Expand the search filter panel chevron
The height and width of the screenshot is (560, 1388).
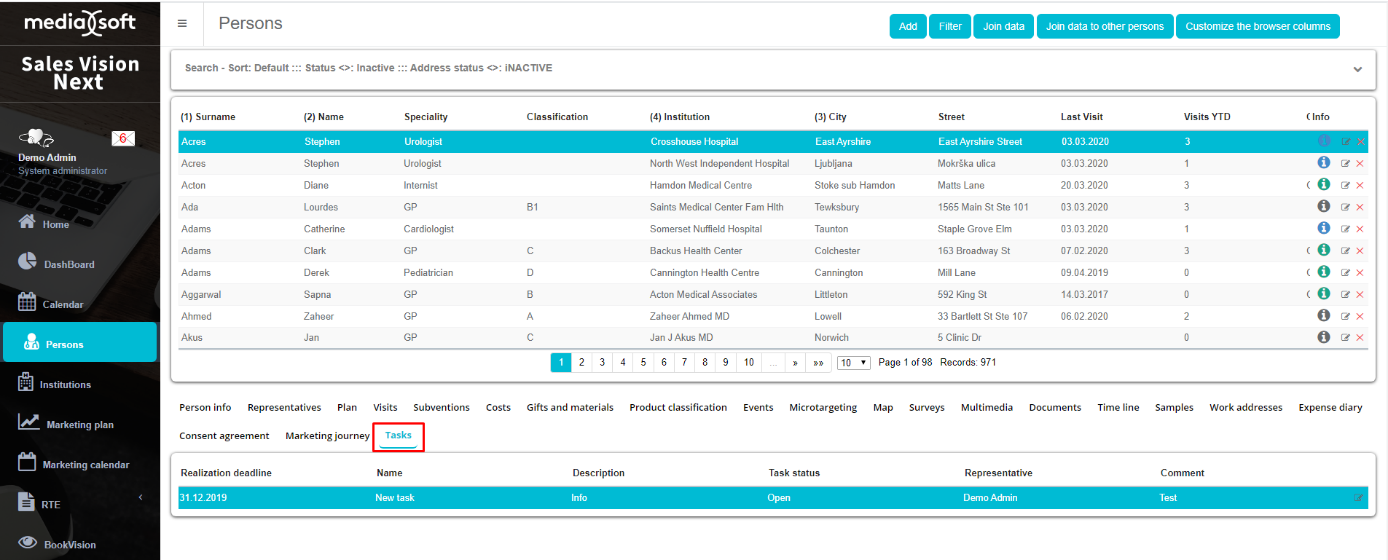tap(1357, 69)
